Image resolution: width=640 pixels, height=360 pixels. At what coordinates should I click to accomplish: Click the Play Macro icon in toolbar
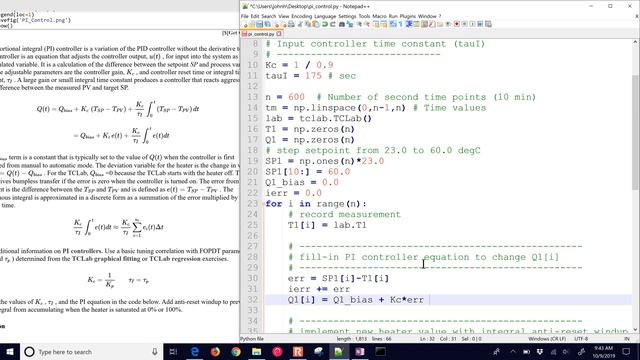473,24
